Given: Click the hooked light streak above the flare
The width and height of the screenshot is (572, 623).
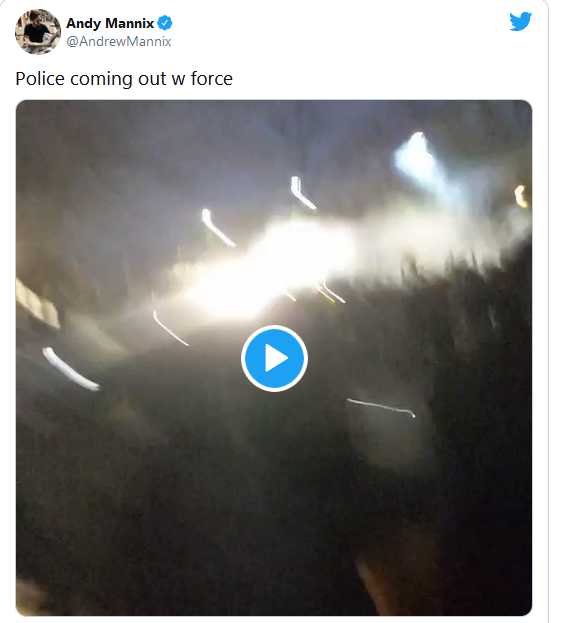Looking at the screenshot, I should pyautogui.click(x=303, y=193).
